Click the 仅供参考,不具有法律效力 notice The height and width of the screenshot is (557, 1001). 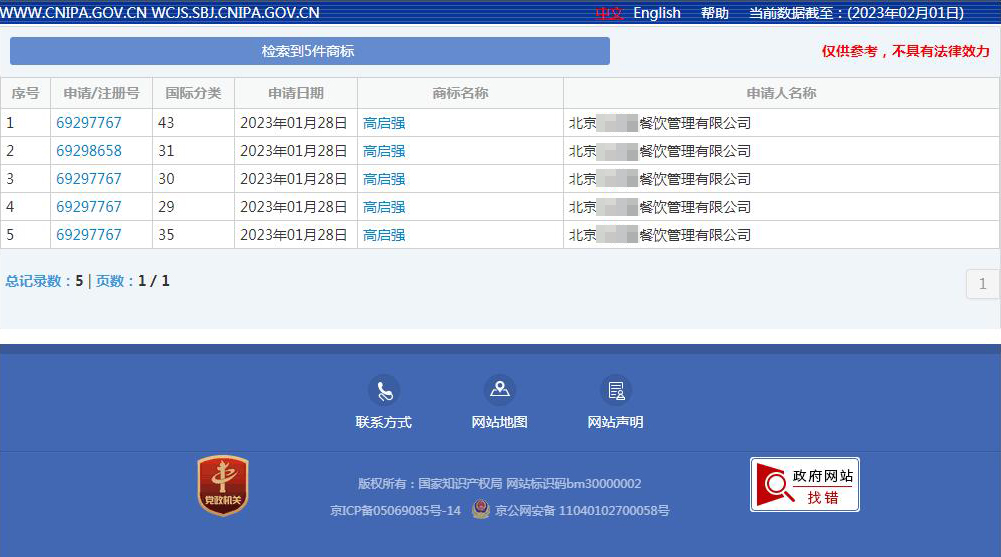point(905,51)
